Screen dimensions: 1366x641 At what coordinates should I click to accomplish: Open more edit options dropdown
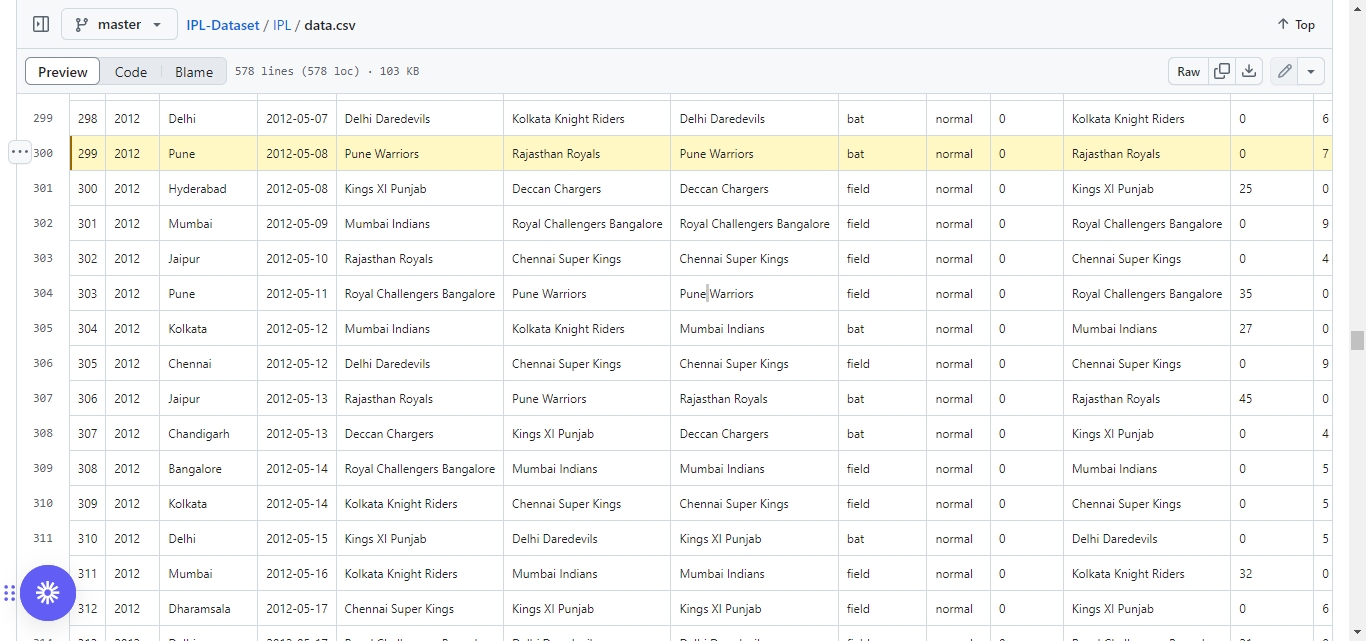(1311, 72)
